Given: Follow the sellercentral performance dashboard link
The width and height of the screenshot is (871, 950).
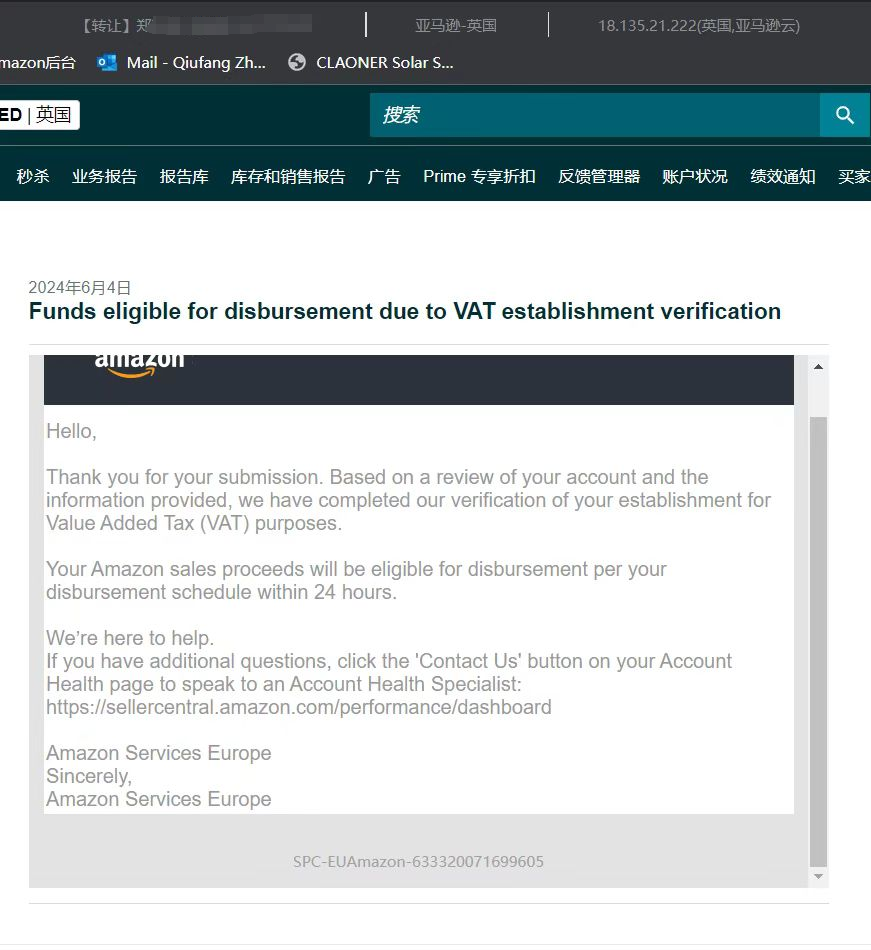Looking at the screenshot, I should coord(298,707).
